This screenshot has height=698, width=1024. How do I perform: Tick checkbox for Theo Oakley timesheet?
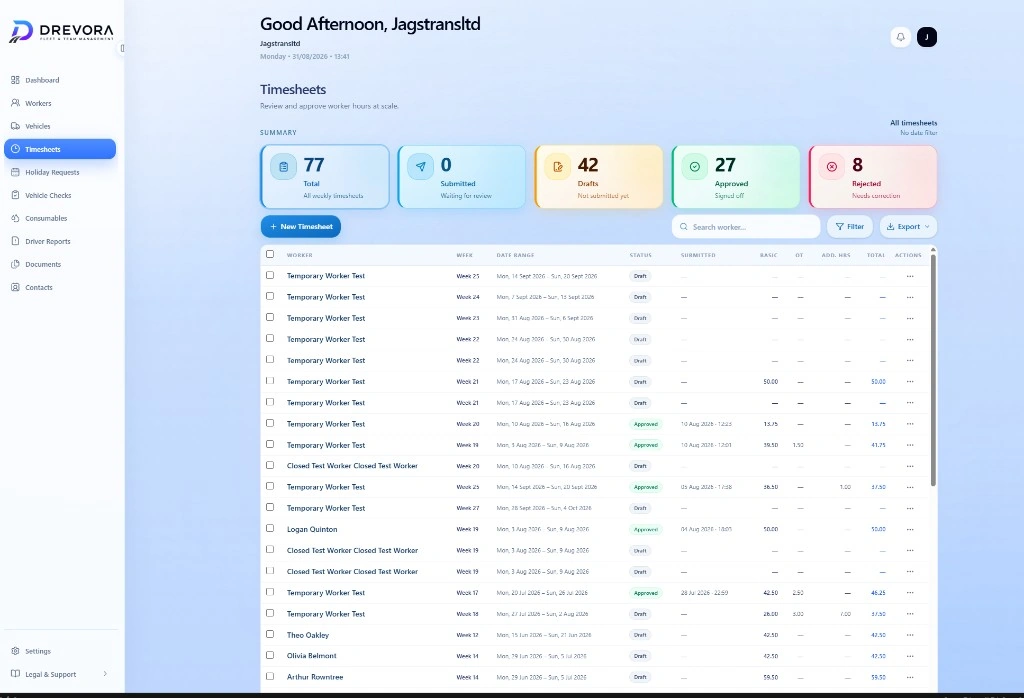coord(270,634)
